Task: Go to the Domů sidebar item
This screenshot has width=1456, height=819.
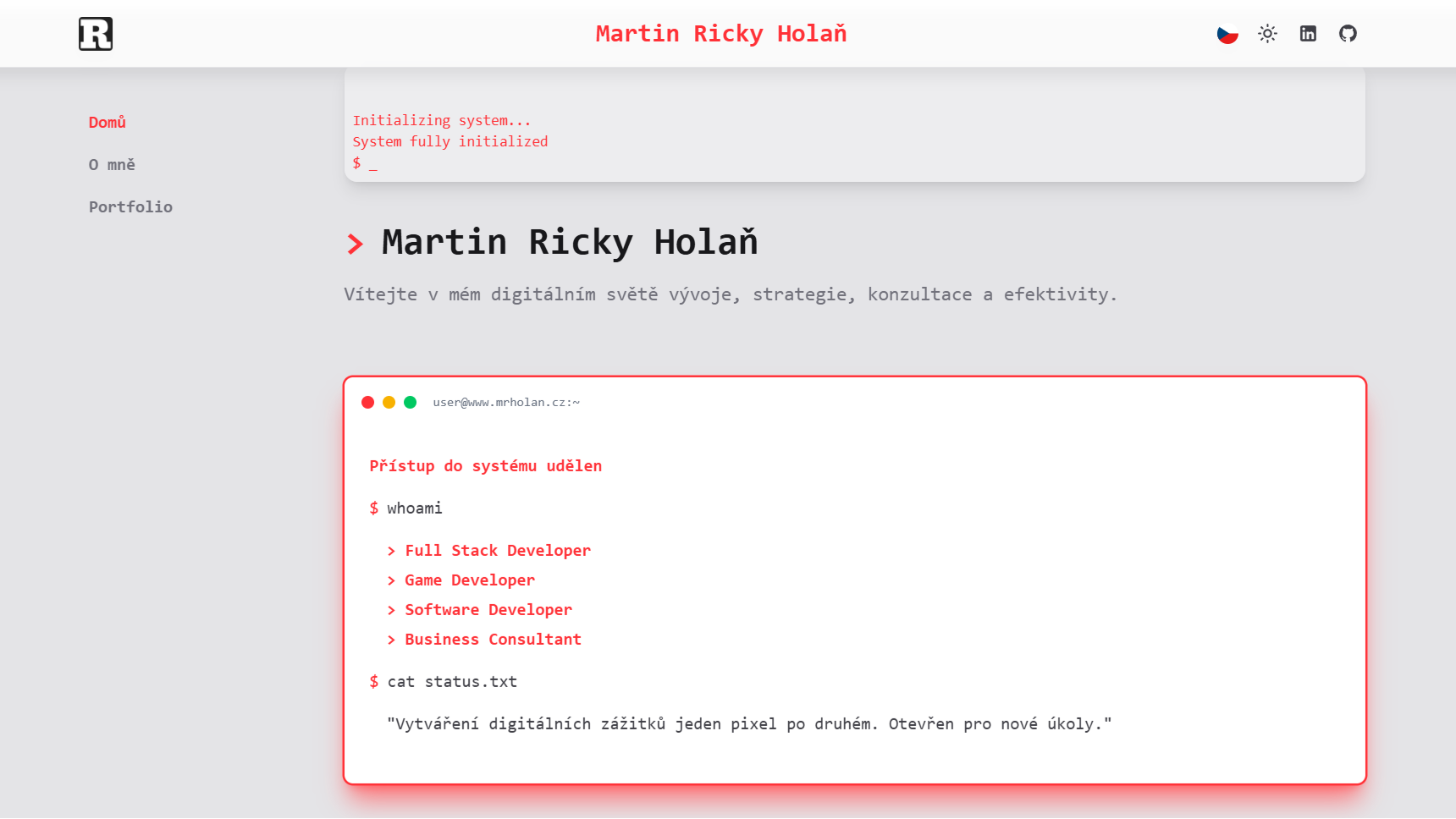Action: 108,123
